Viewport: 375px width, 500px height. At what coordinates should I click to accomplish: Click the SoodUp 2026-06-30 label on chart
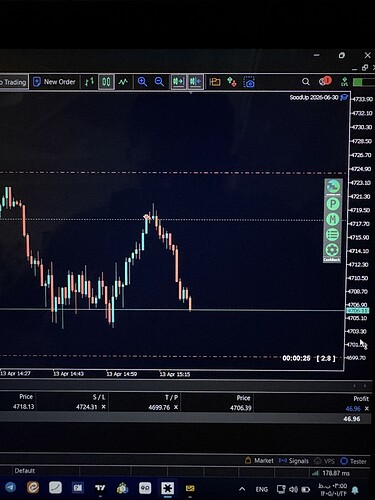coord(314,97)
